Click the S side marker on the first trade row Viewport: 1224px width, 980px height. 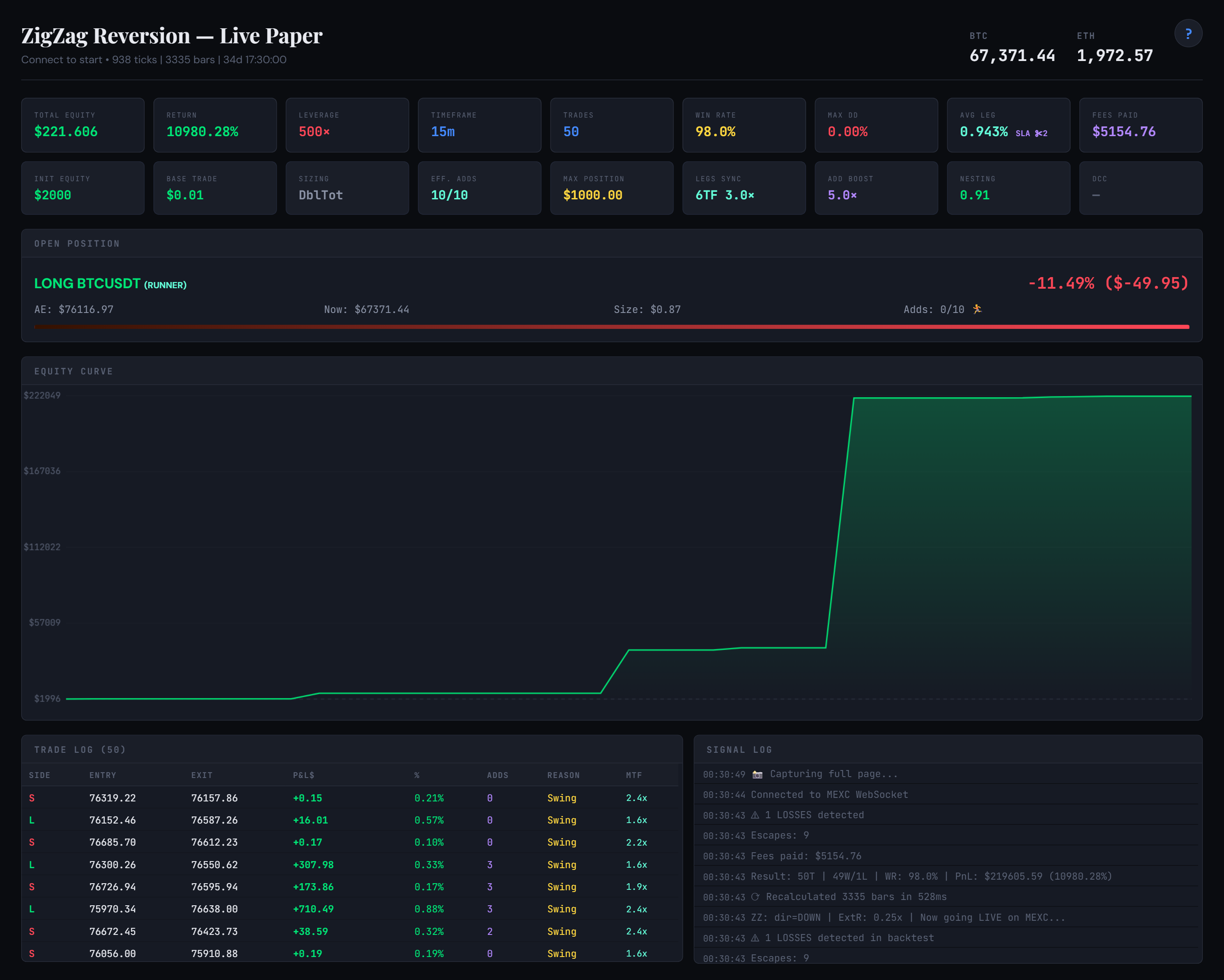pos(32,797)
